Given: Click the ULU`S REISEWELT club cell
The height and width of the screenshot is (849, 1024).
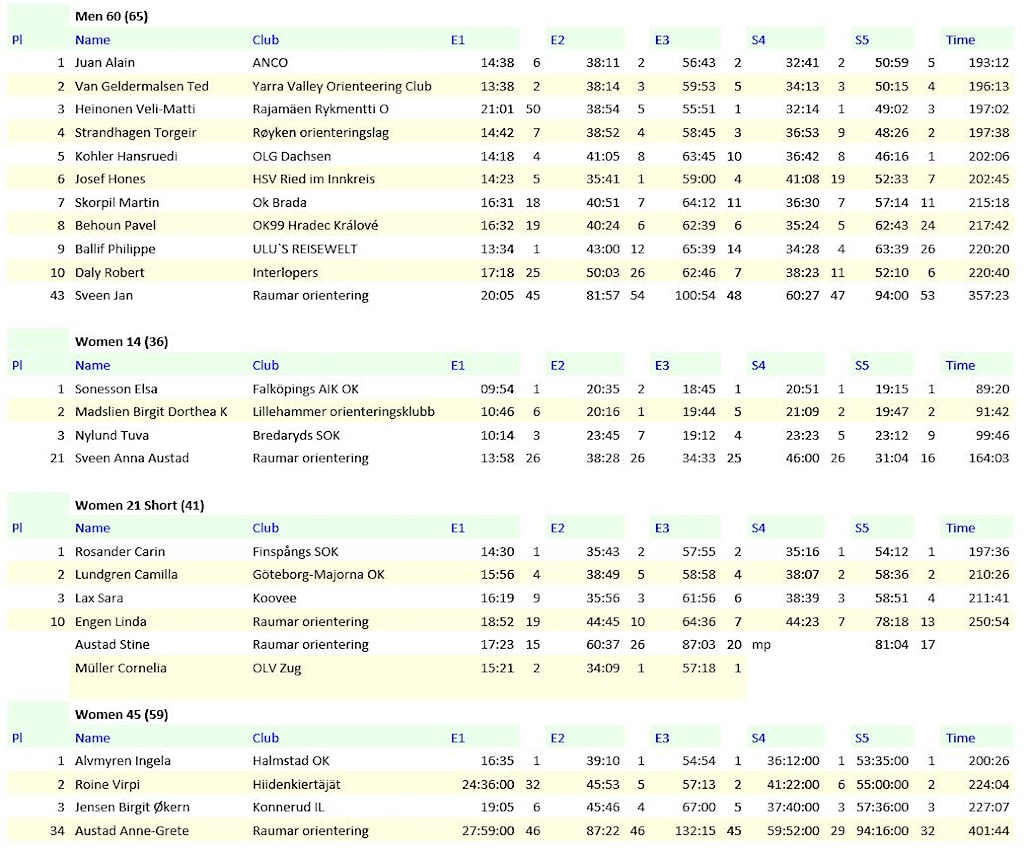Looking at the screenshot, I should click(x=304, y=249).
